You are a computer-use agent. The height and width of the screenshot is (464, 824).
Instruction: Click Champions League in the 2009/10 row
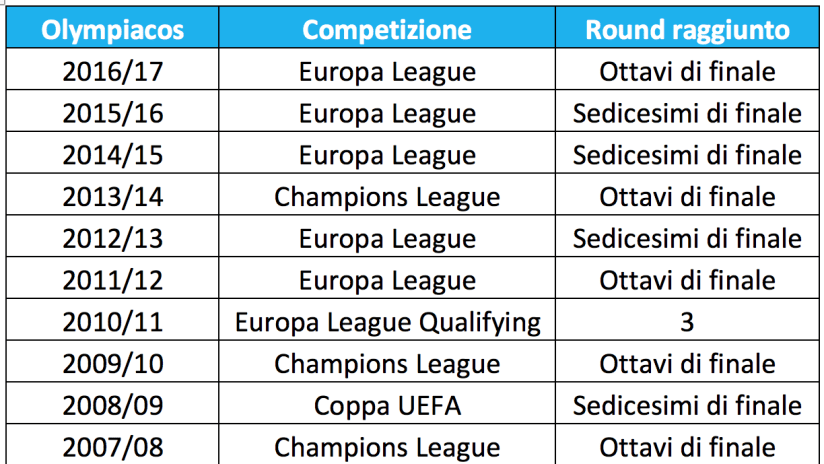pyautogui.click(x=387, y=362)
